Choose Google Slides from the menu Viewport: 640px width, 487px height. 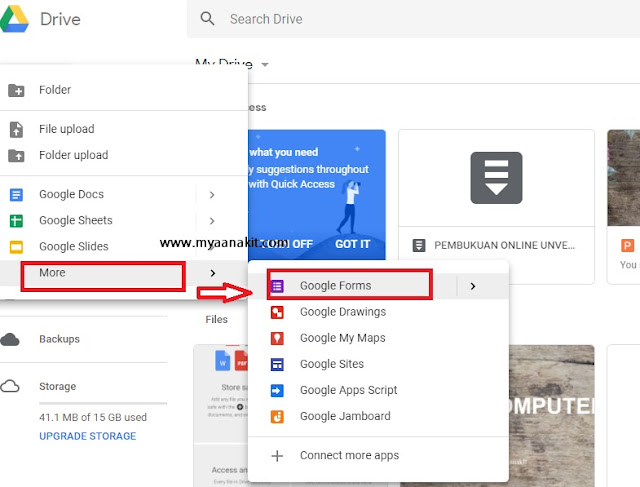point(73,247)
